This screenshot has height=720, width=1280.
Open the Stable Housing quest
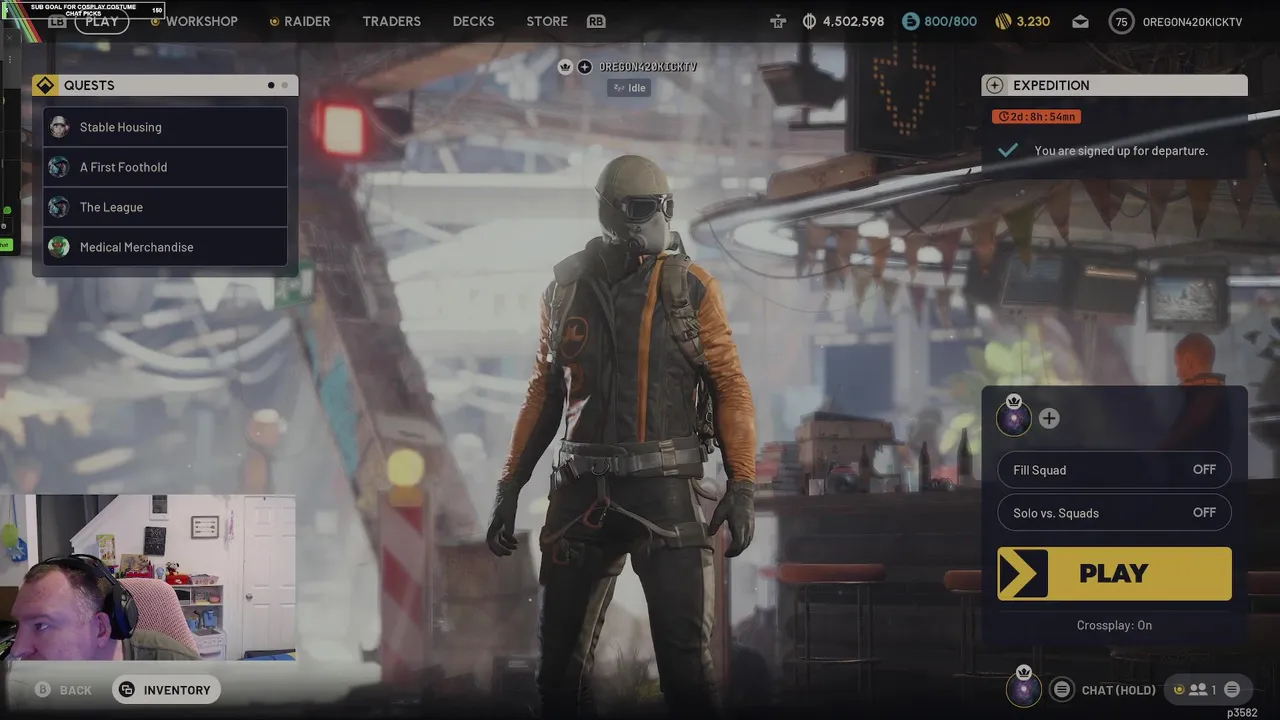tap(165, 127)
